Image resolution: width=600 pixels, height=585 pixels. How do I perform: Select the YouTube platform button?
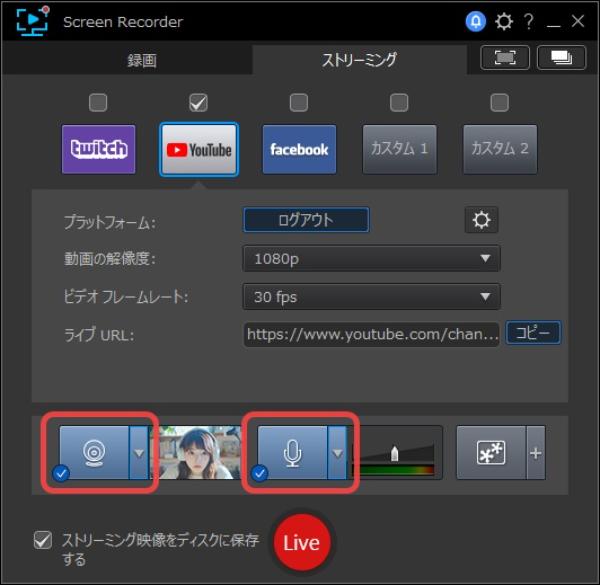pyautogui.click(x=199, y=149)
